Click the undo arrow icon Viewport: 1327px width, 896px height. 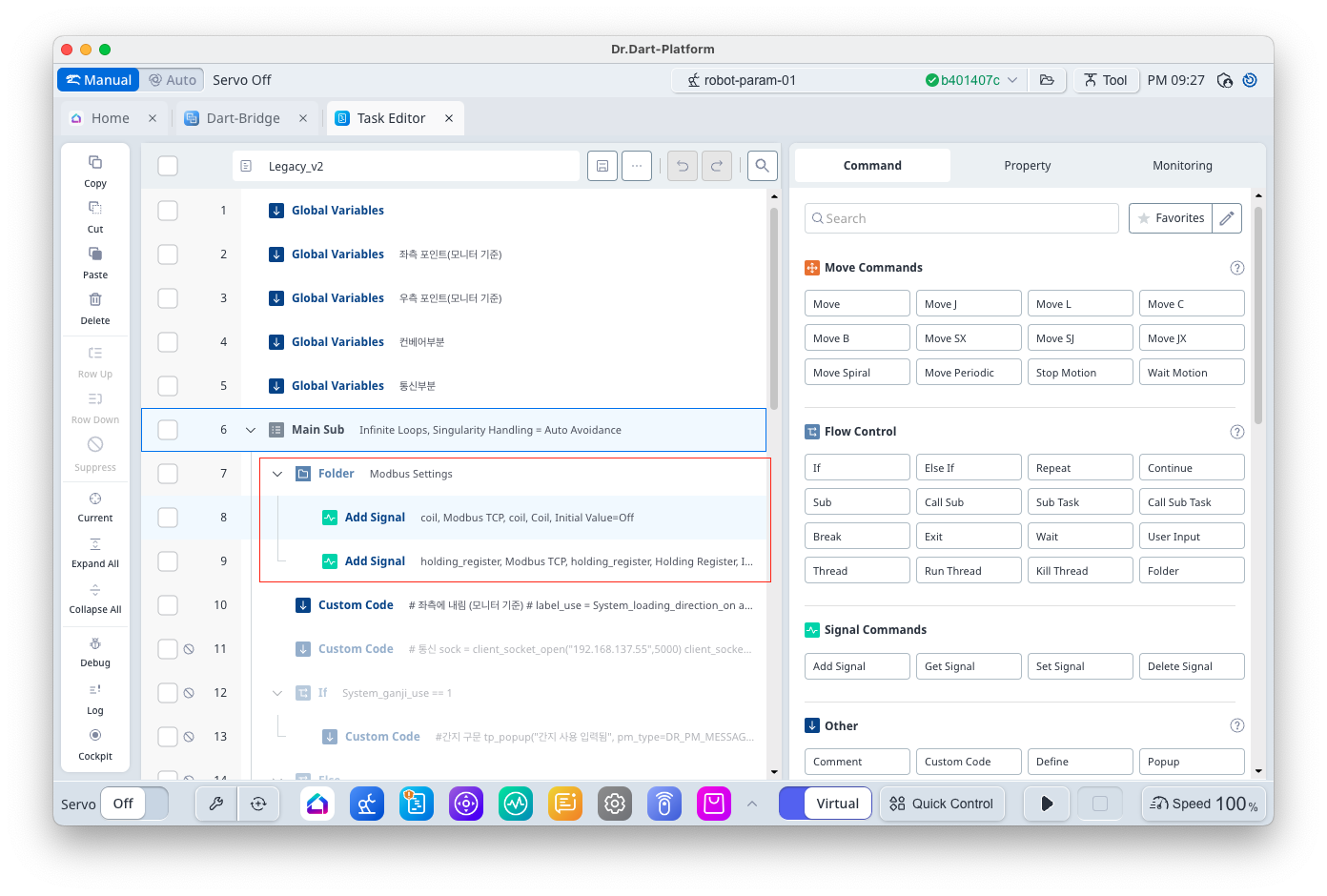click(683, 166)
